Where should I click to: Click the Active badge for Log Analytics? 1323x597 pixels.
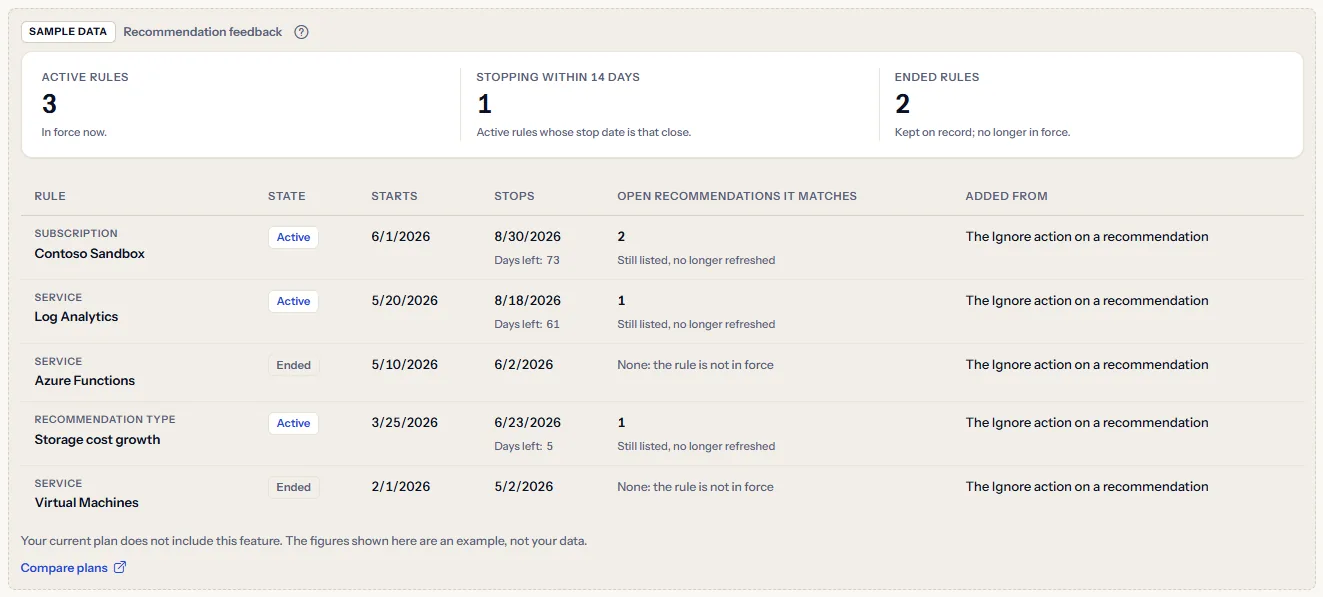coord(293,302)
